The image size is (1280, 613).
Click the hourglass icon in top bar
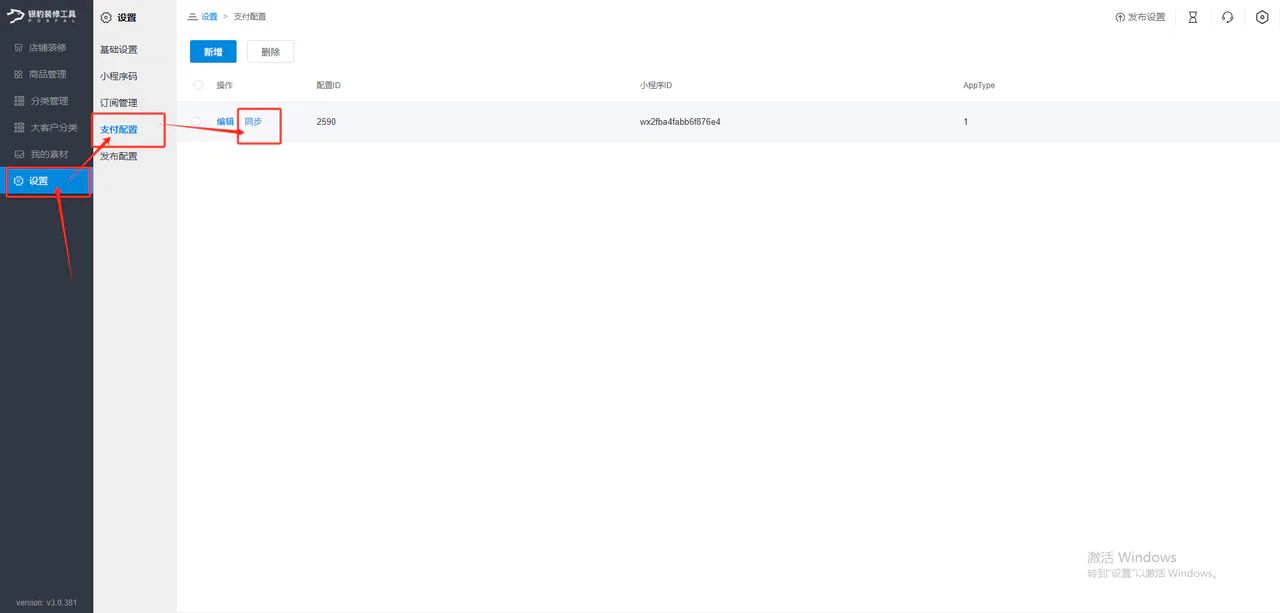(1192, 17)
